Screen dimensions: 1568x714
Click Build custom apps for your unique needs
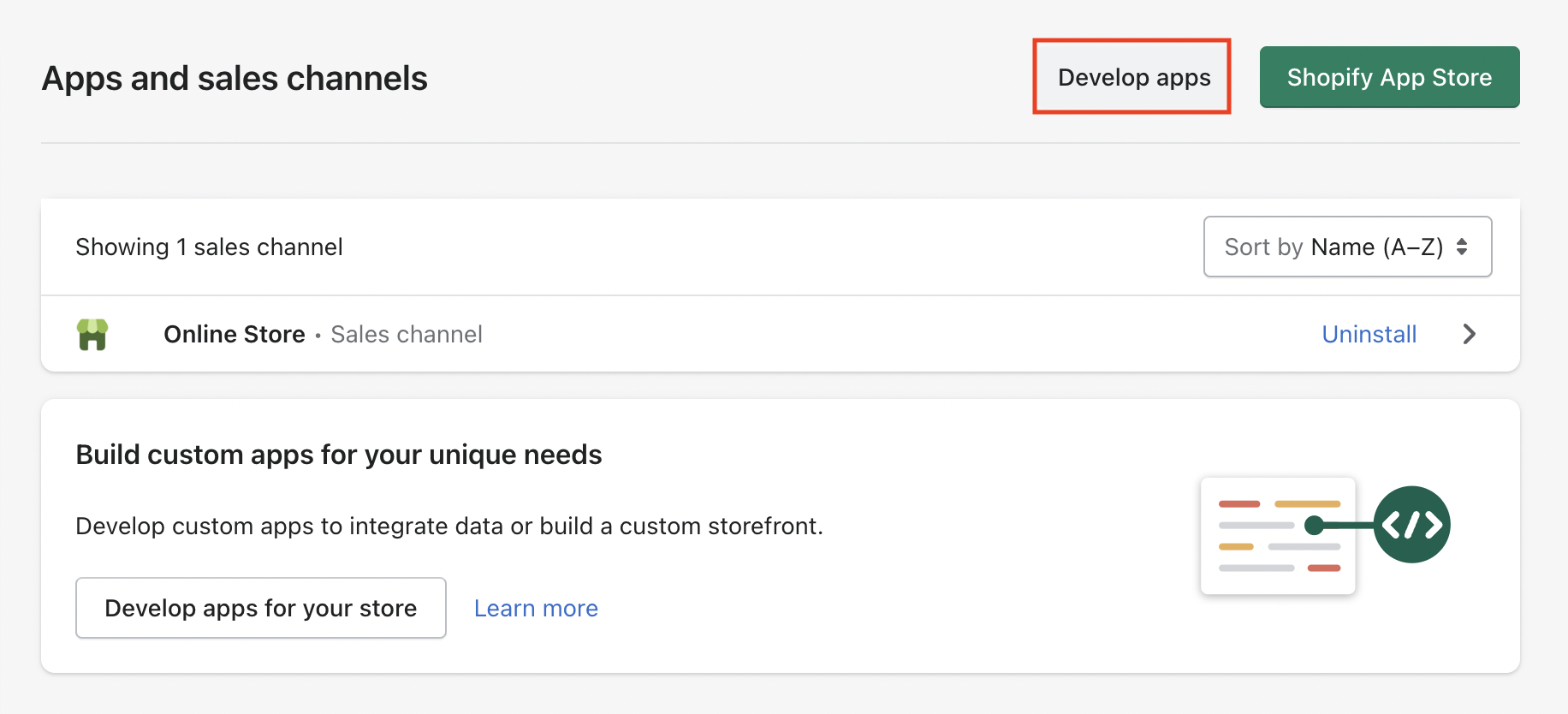point(339,455)
